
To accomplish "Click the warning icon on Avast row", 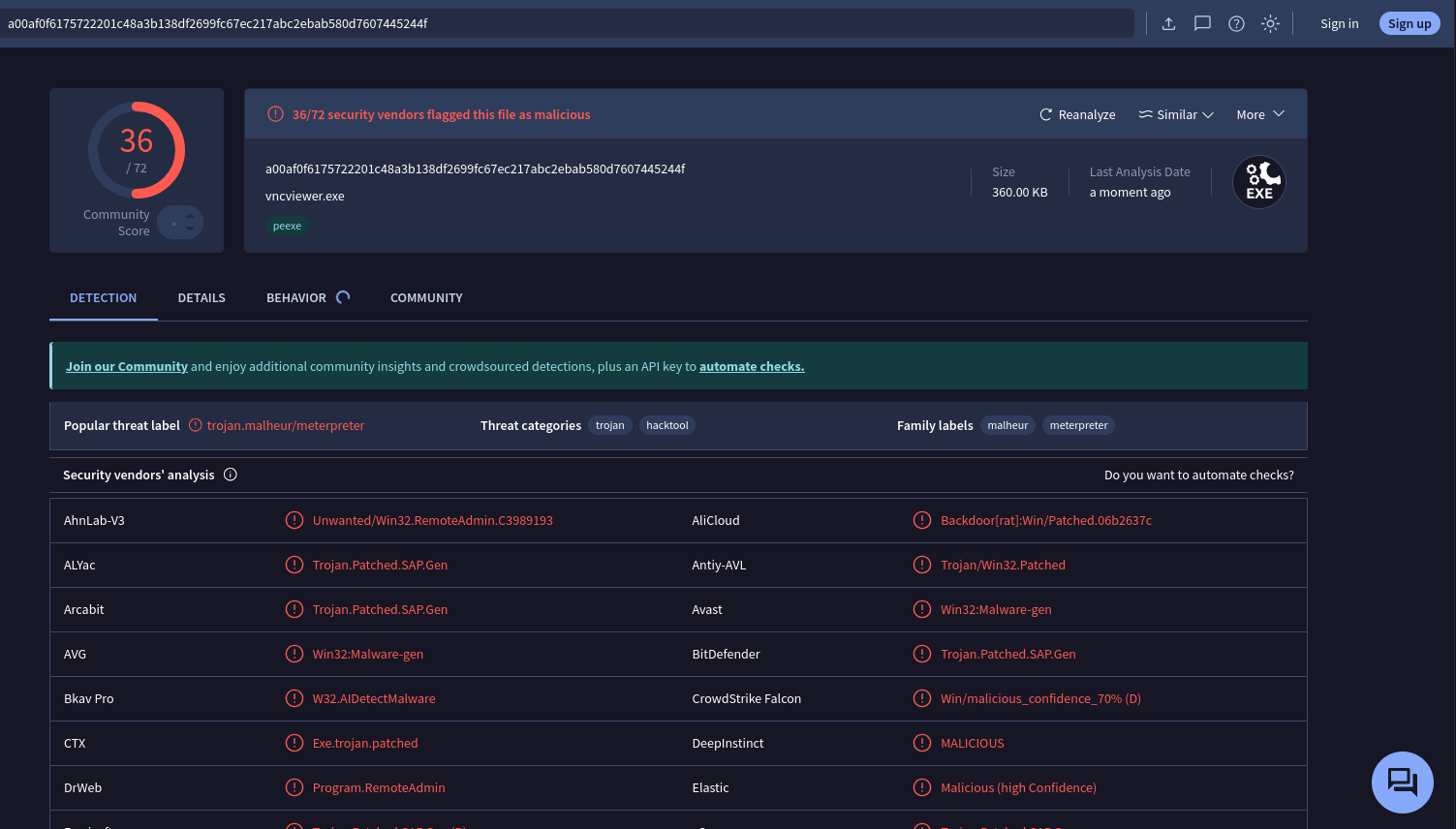I will click(922, 609).
